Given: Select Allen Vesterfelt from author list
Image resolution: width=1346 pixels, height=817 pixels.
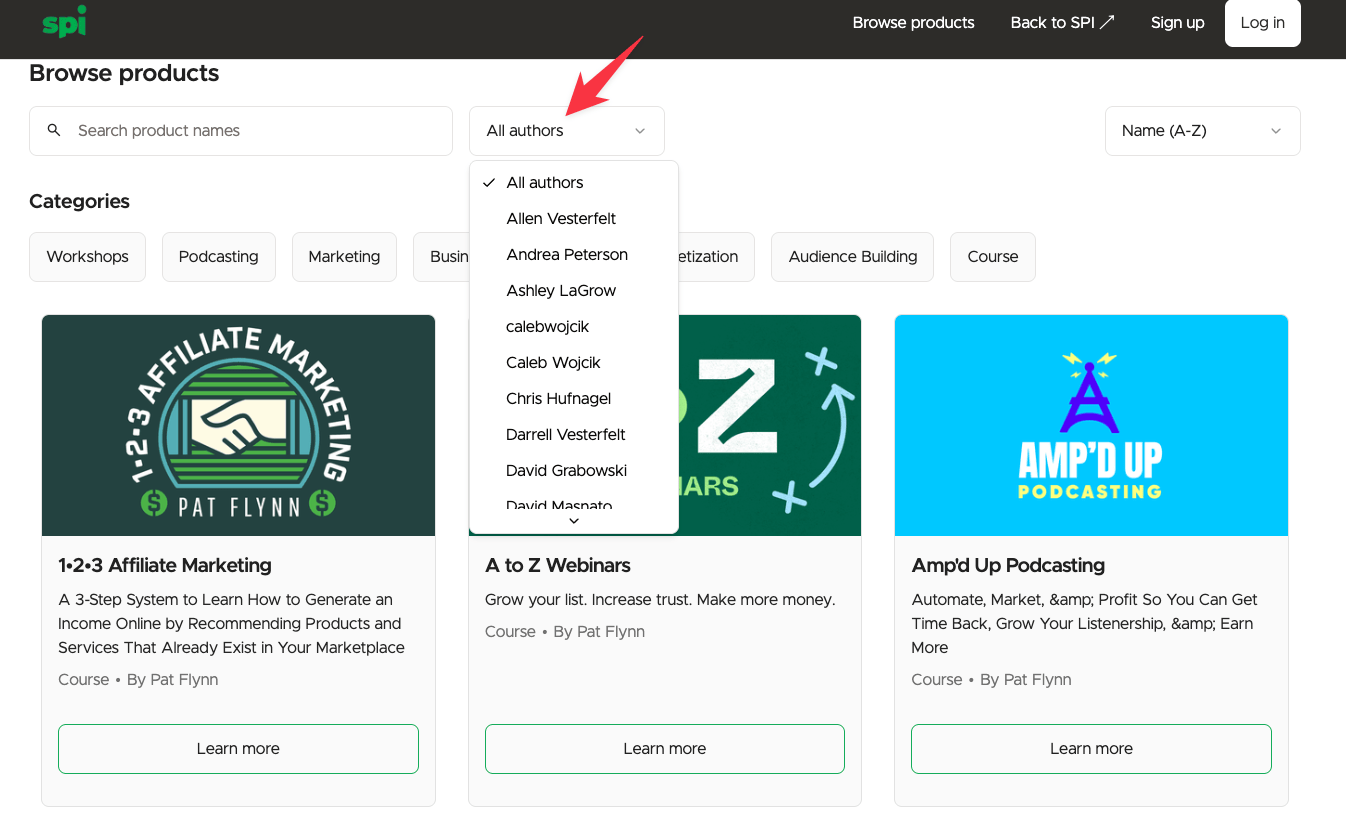Looking at the screenshot, I should (561, 219).
